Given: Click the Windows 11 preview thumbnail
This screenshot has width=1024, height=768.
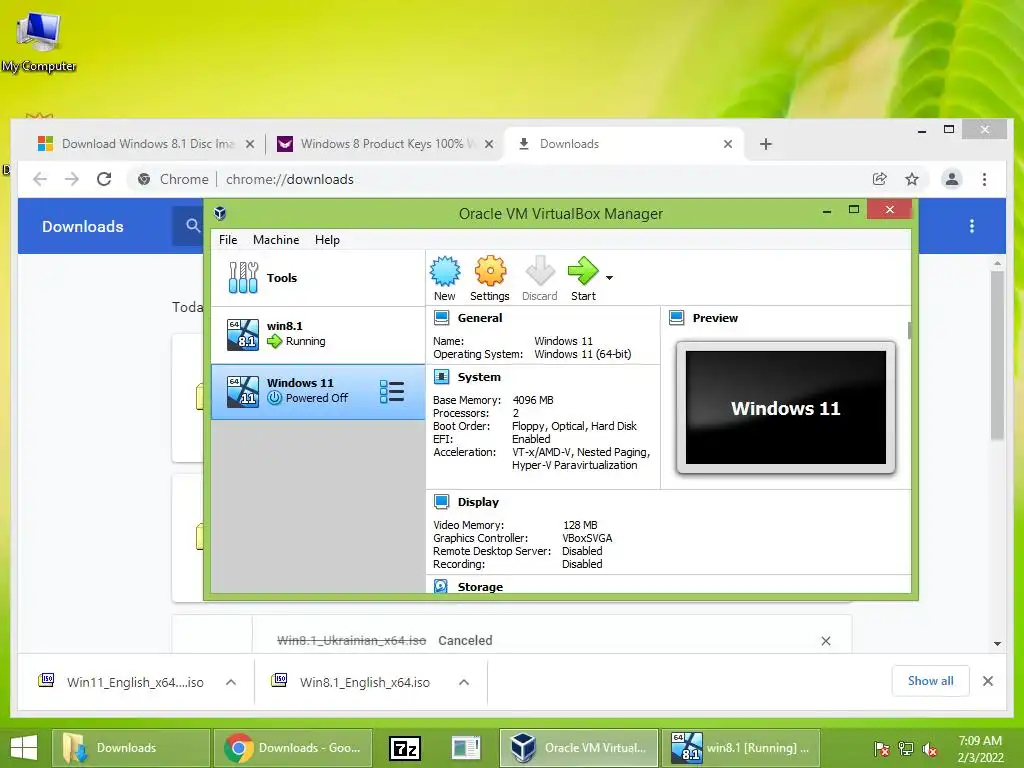Looking at the screenshot, I should point(786,408).
